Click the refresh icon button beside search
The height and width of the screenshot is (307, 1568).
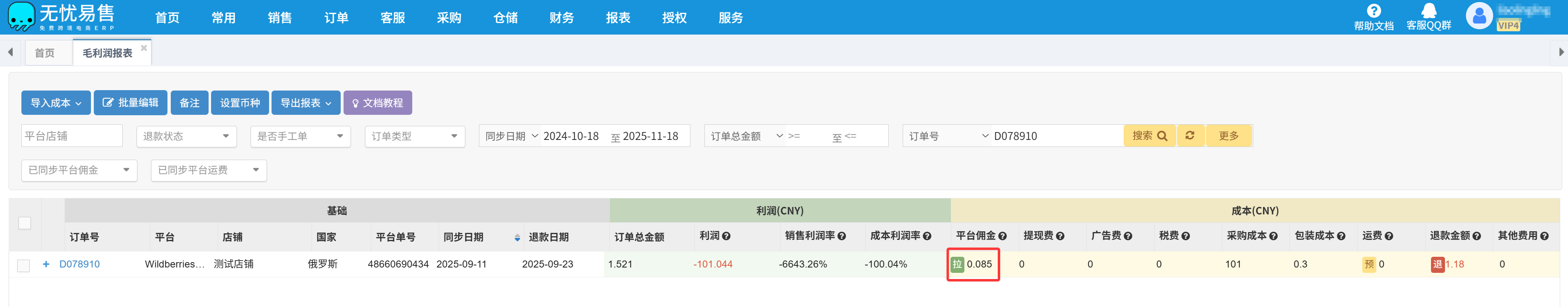[1189, 136]
